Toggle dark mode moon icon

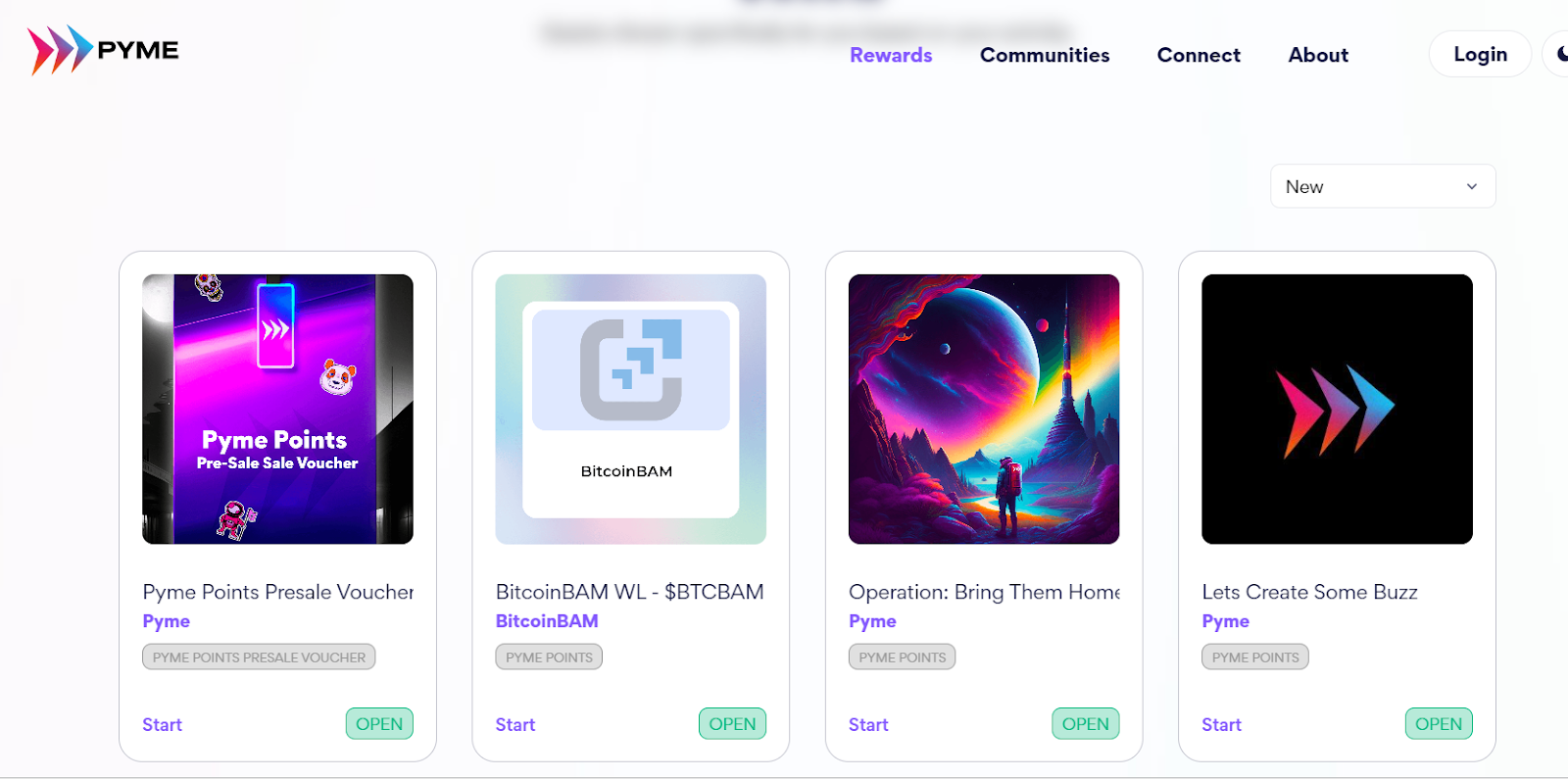point(1560,54)
